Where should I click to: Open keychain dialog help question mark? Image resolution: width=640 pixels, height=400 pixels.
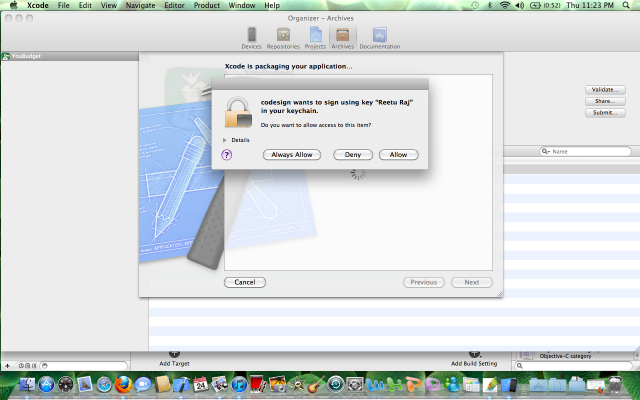[x=227, y=155]
